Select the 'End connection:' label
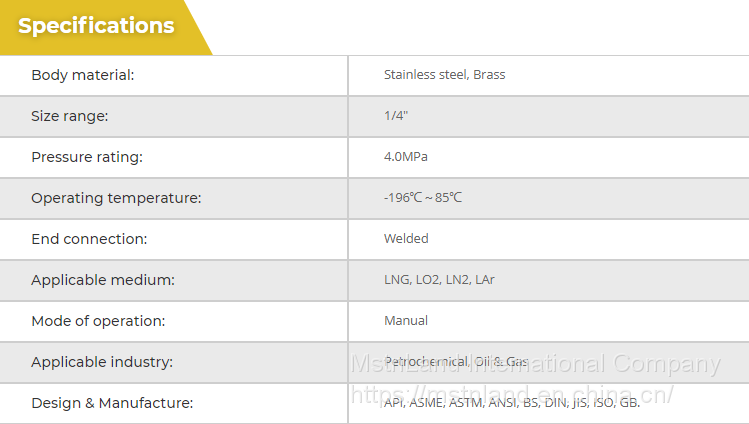Screen dimensions: 749x424 coord(89,239)
